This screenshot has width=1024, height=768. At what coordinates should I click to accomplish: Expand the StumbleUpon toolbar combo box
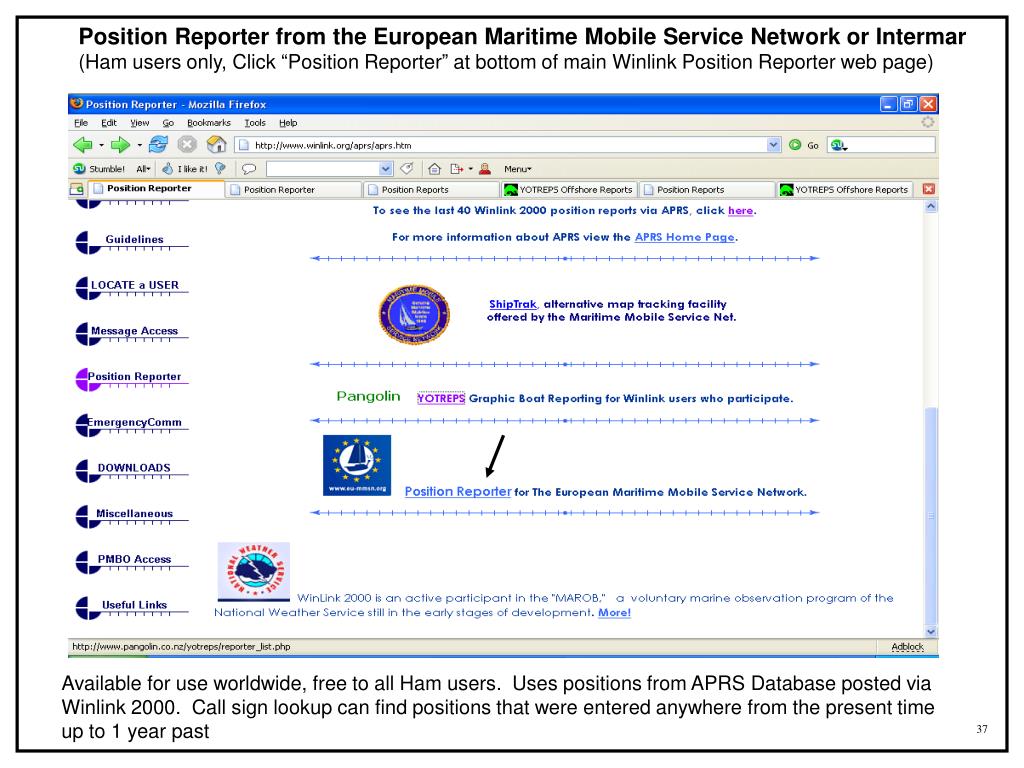pyautogui.click(x=385, y=168)
